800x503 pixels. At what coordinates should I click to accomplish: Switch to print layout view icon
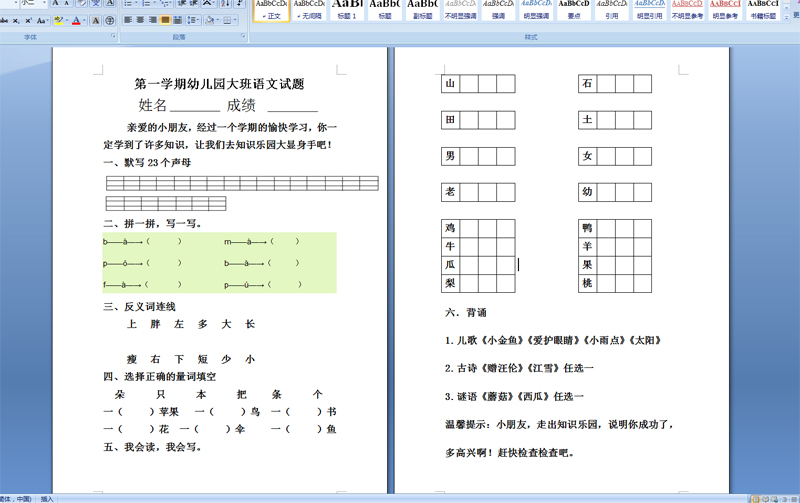[x=756, y=499]
